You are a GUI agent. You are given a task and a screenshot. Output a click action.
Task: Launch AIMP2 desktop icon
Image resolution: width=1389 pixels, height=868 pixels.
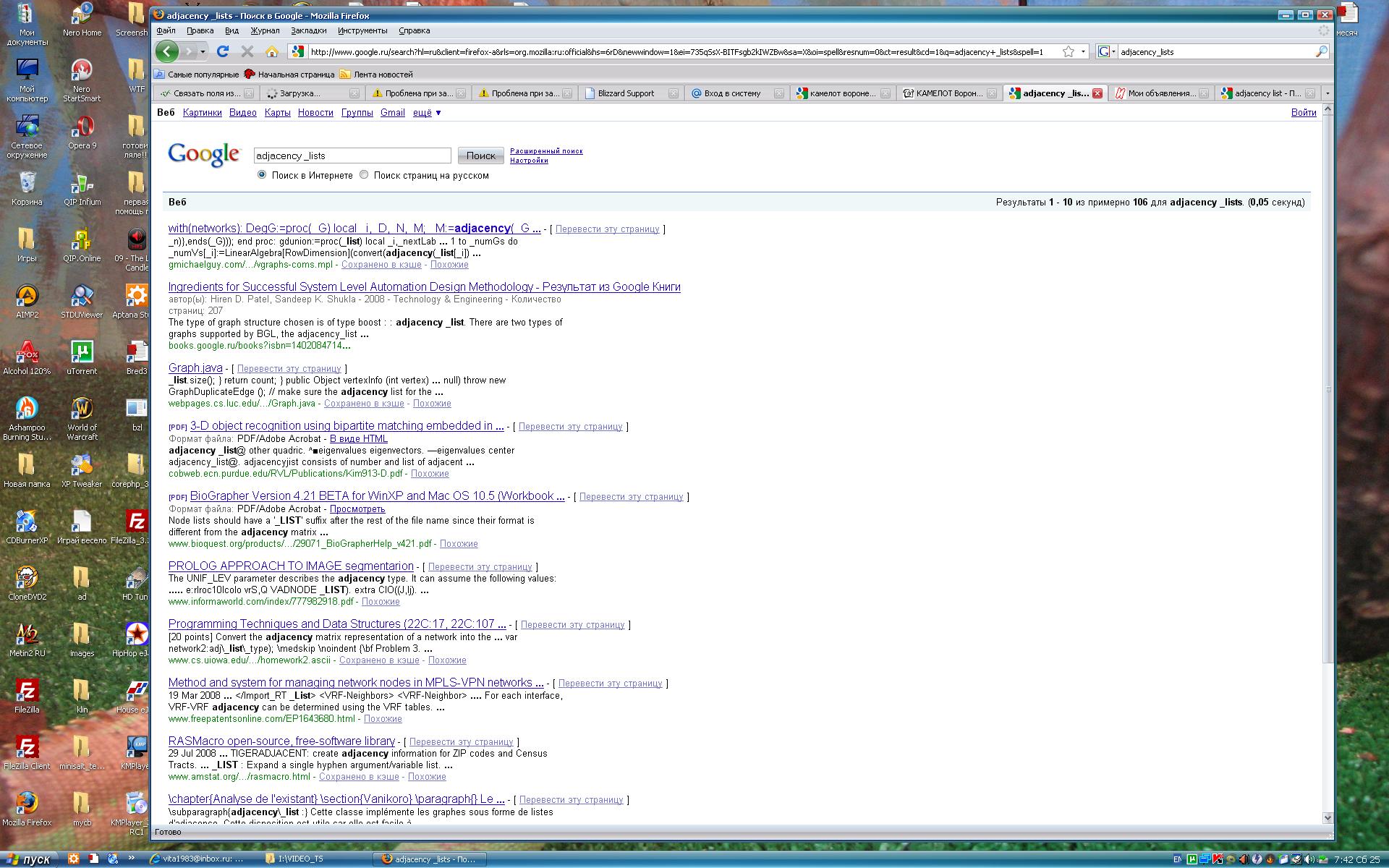(x=27, y=302)
